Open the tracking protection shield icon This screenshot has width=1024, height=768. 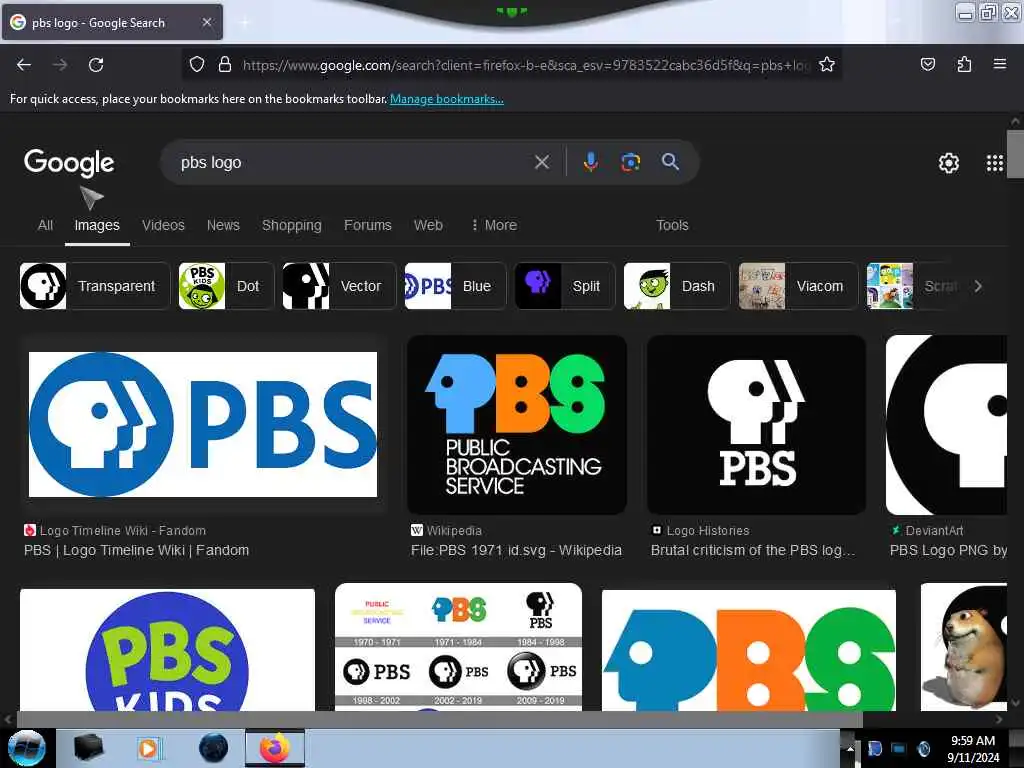[197, 65]
